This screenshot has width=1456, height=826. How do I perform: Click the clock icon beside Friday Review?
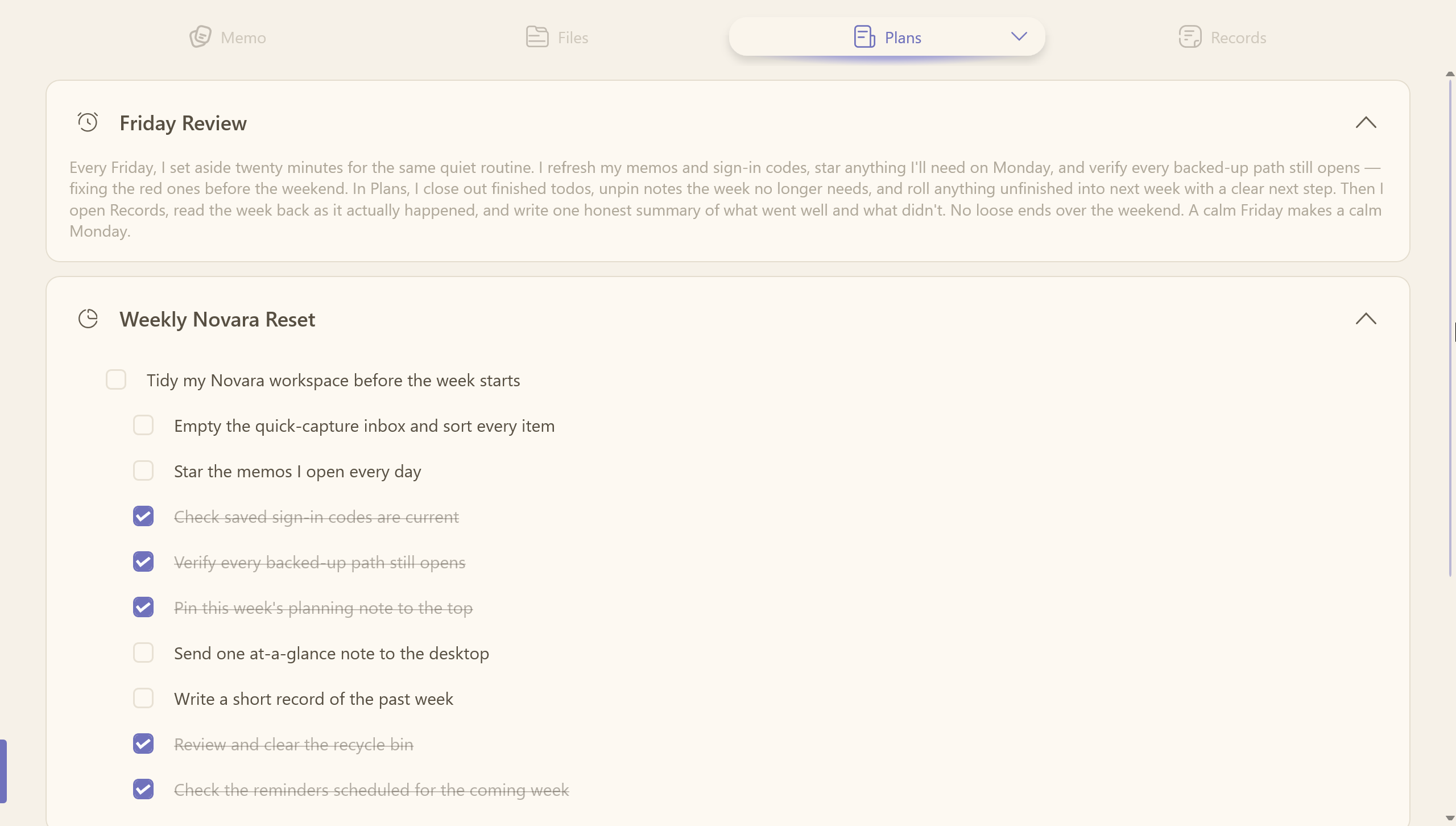[88, 122]
